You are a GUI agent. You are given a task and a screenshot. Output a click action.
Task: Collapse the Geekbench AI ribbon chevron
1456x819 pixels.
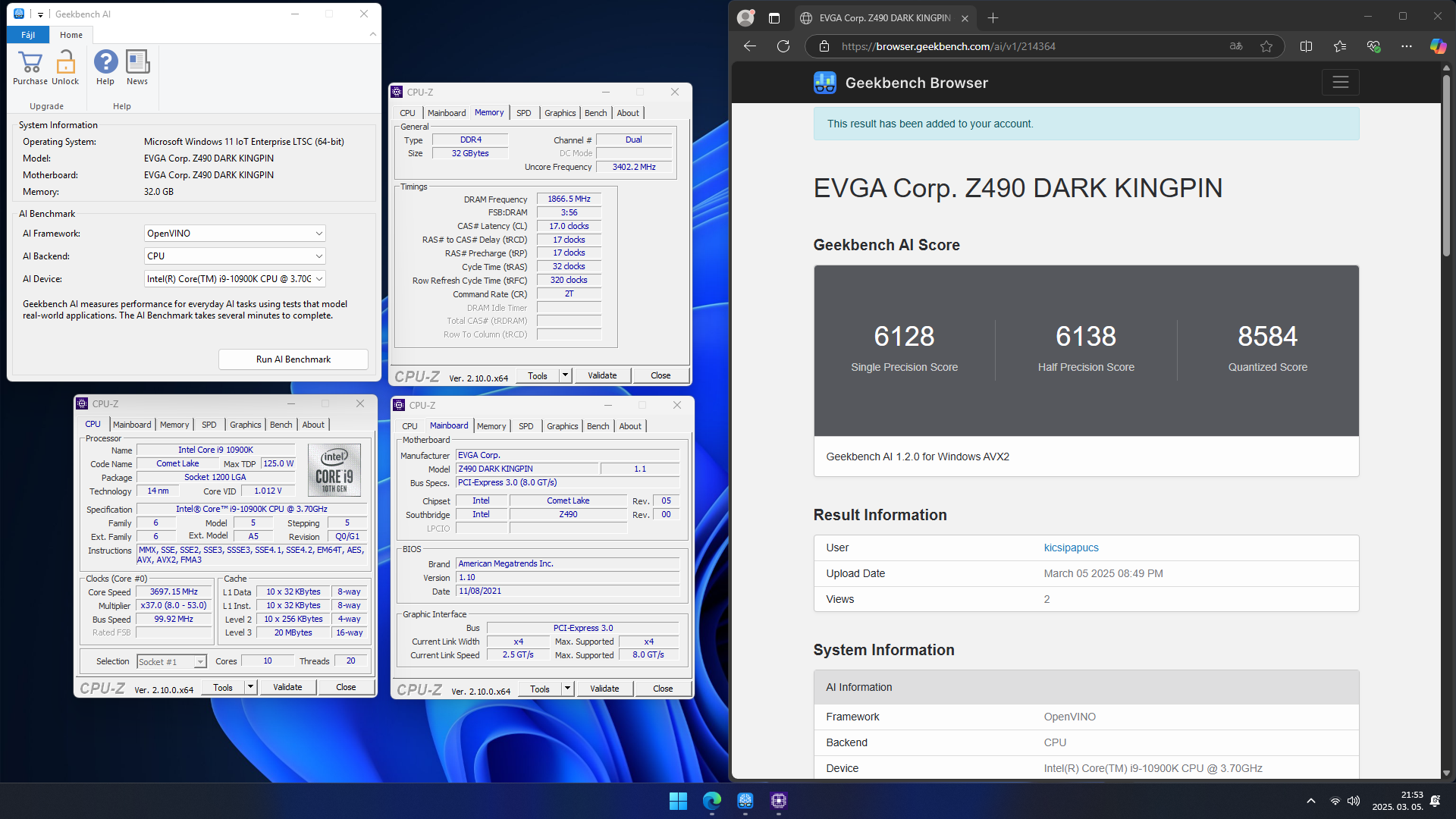click(372, 34)
